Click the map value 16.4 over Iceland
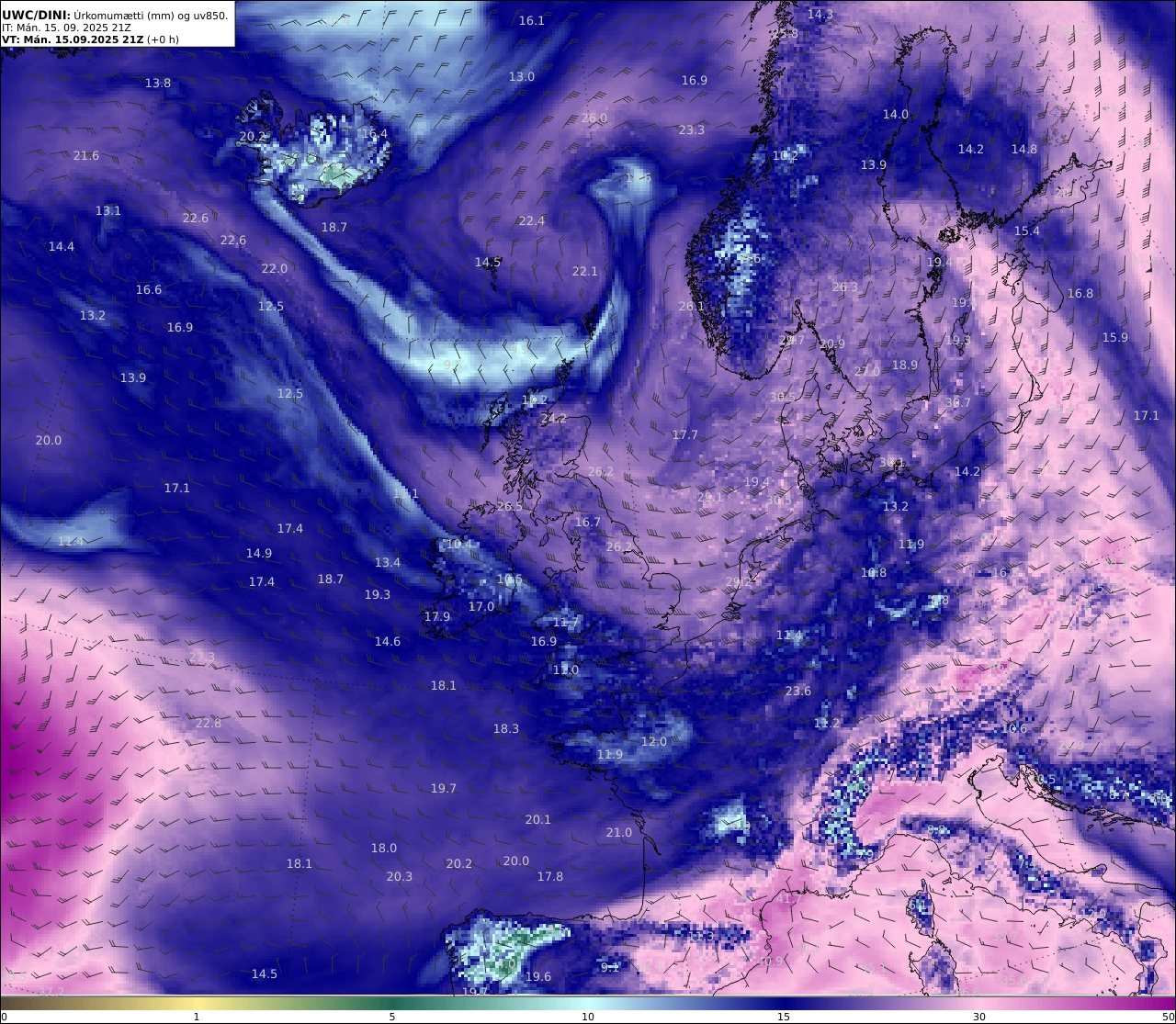This screenshot has width=1176, height=1024. coord(375,133)
